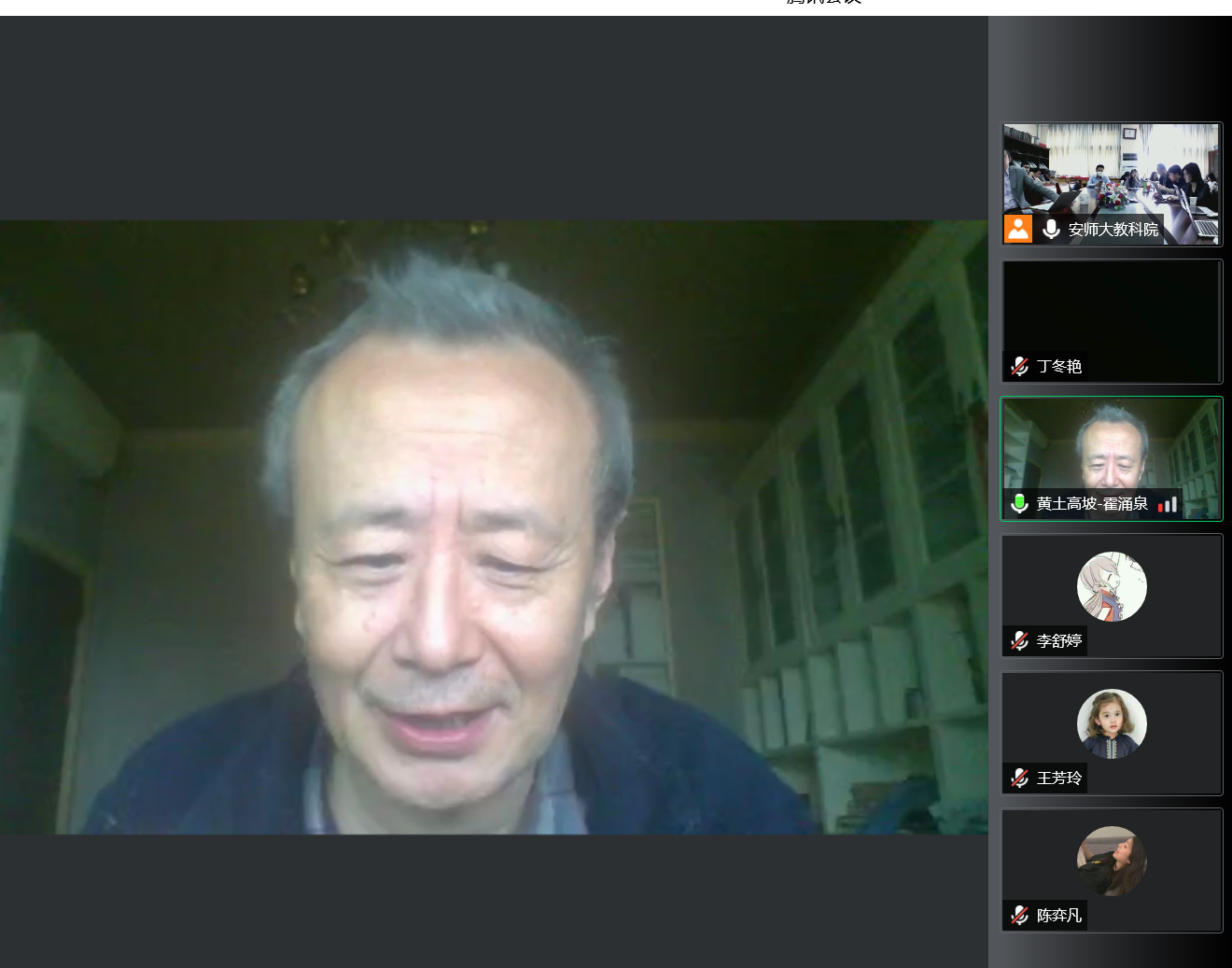1232x968 pixels.
Task: Click the 安师大教科院 name label
Action: tap(1113, 230)
